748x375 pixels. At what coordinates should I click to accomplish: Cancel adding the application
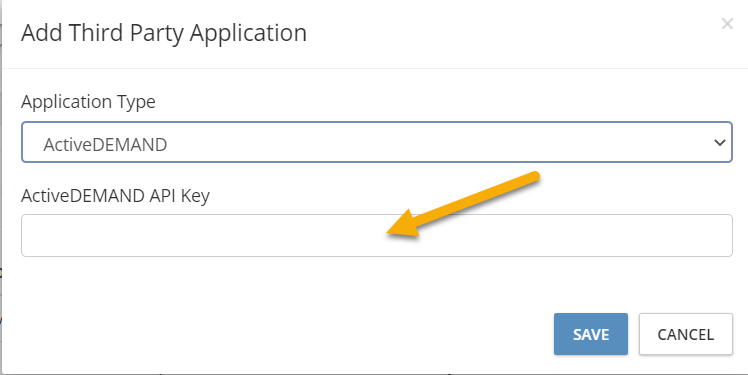(686, 334)
